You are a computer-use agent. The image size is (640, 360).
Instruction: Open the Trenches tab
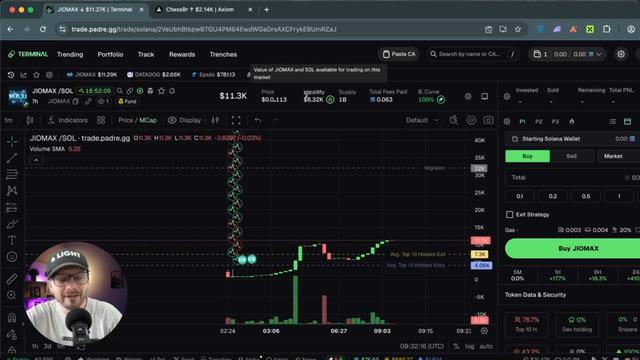(223, 54)
